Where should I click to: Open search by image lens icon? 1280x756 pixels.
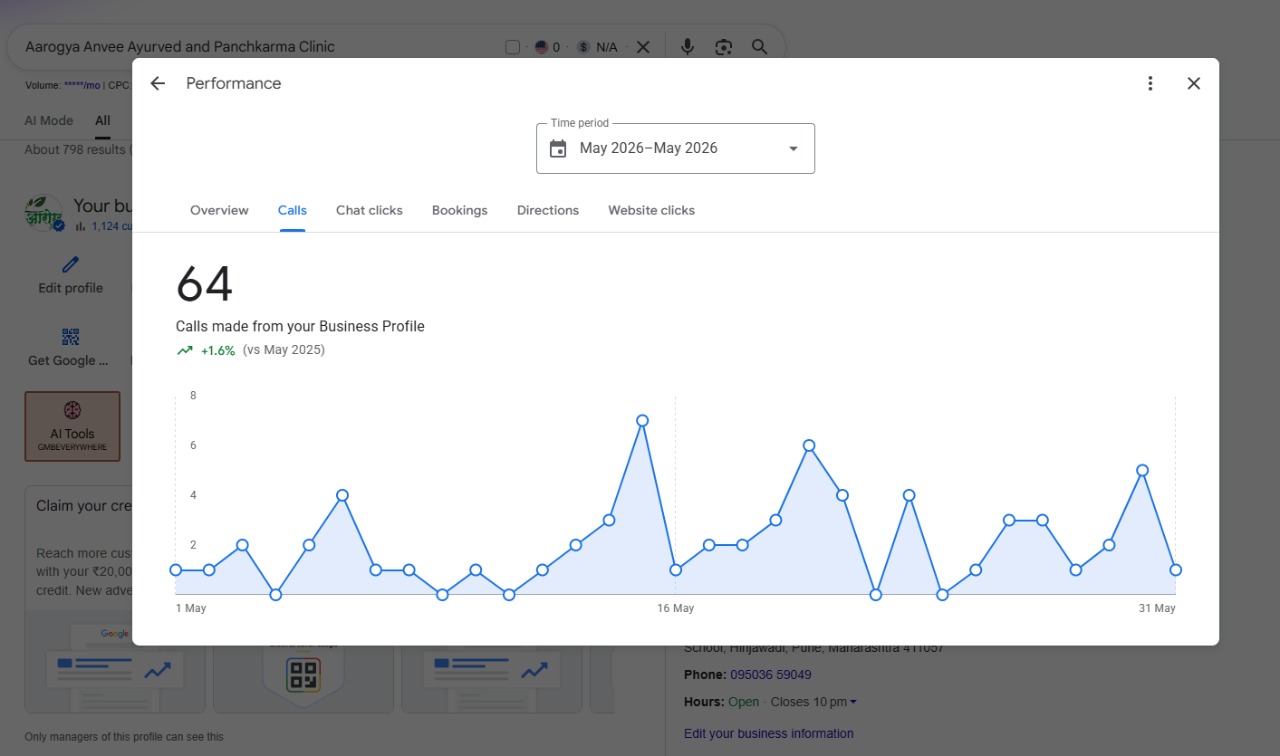(x=723, y=47)
